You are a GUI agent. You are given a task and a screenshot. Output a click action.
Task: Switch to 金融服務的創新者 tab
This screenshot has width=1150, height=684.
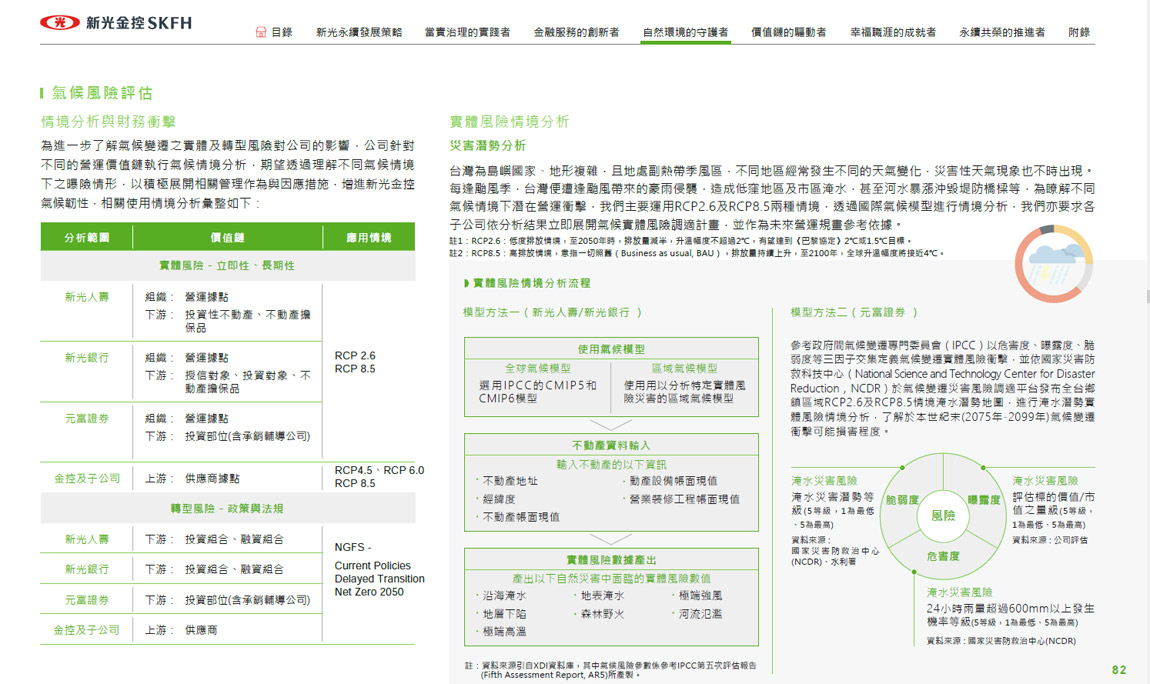[x=576, y=32]
